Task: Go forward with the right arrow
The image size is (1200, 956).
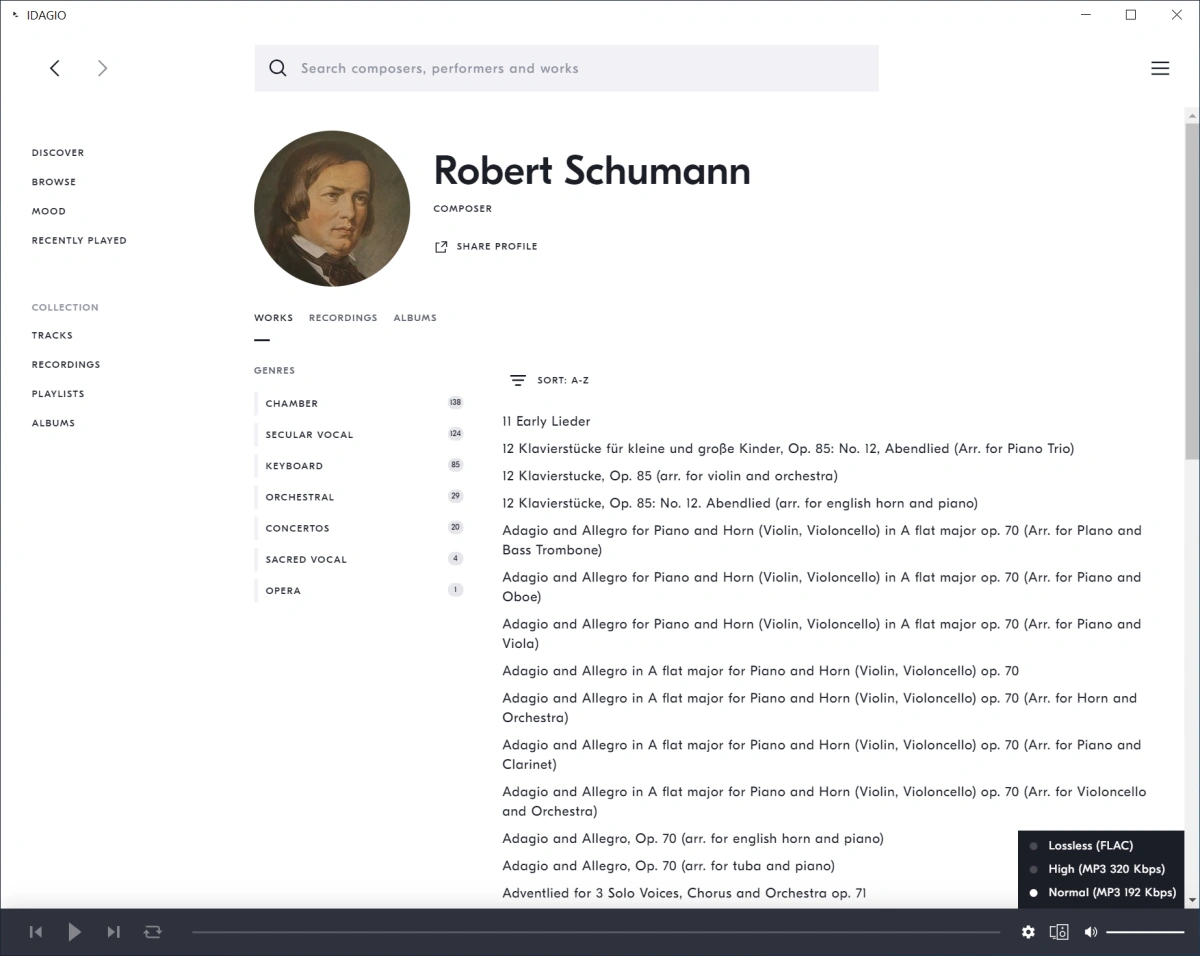Action: [102, 68]
